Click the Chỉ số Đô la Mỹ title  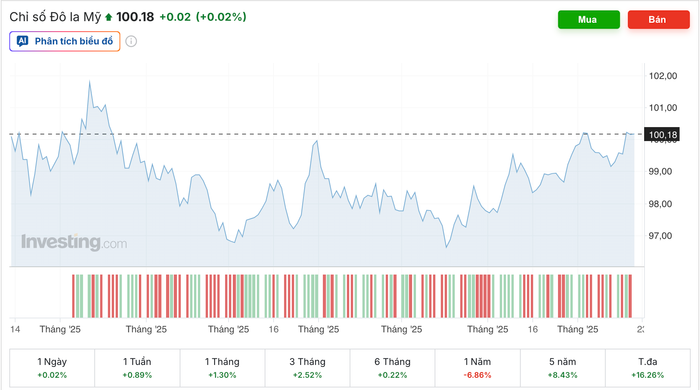(55, 17)
